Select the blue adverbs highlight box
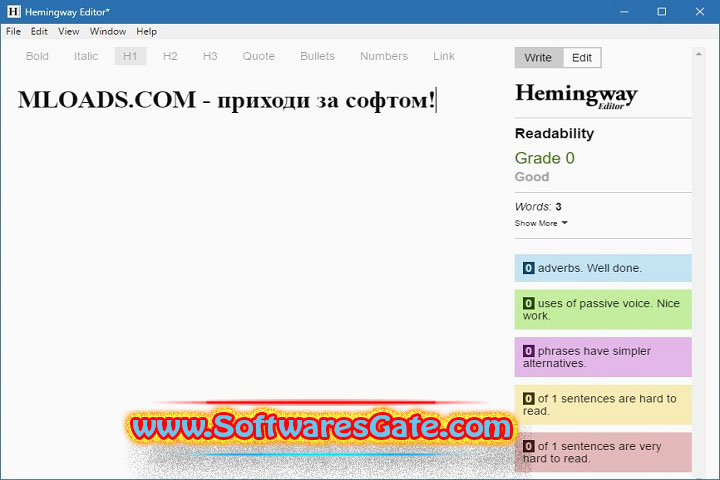720x480 pixels. (603, 268)
